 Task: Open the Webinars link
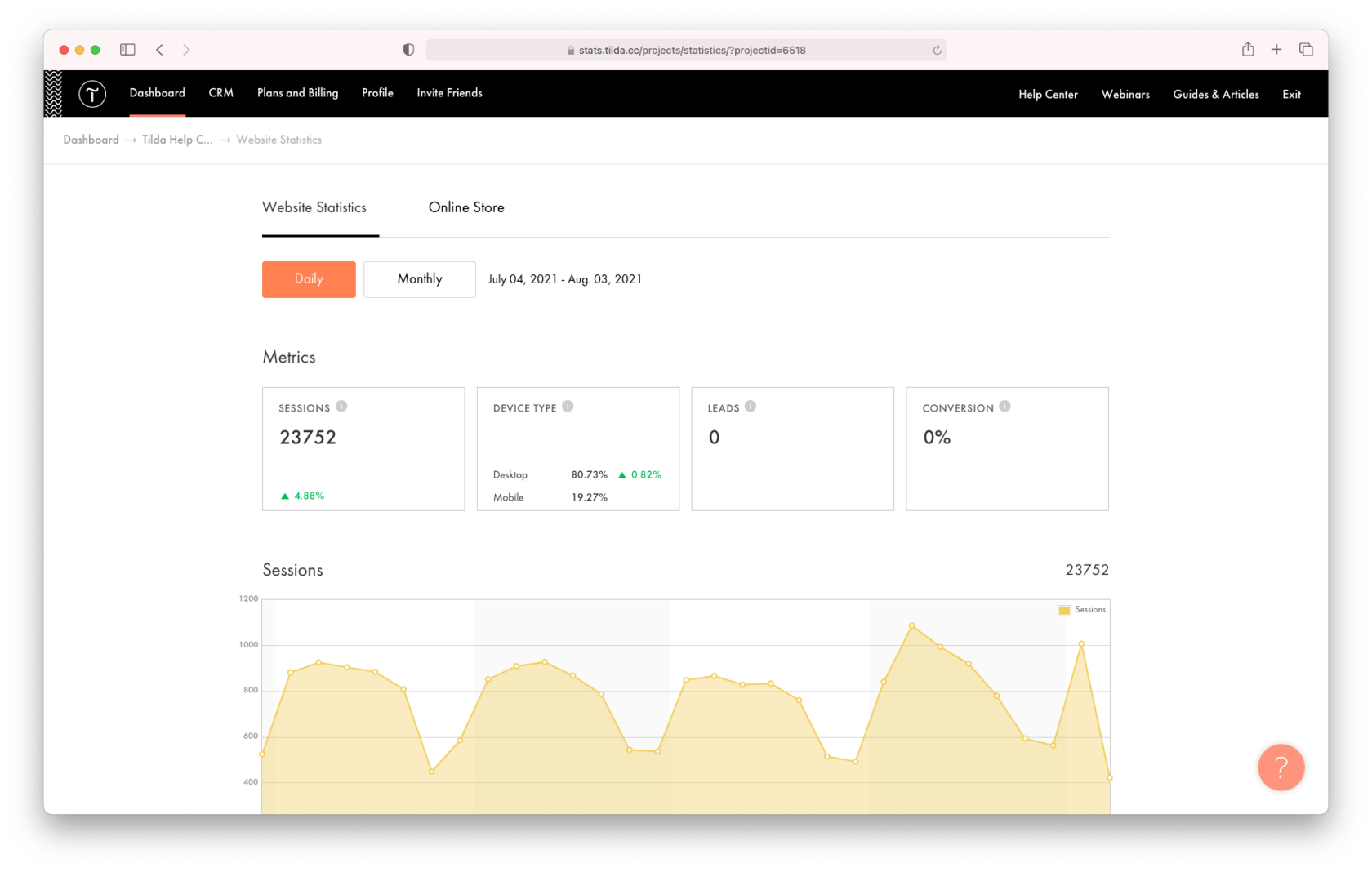click(x=1125, y=95)
